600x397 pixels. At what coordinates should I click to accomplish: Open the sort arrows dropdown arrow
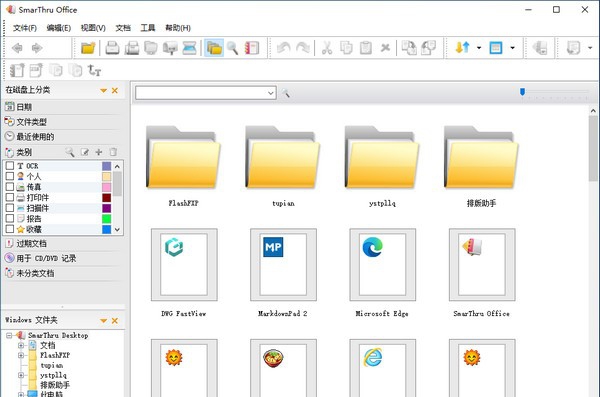tap(479, 48)
